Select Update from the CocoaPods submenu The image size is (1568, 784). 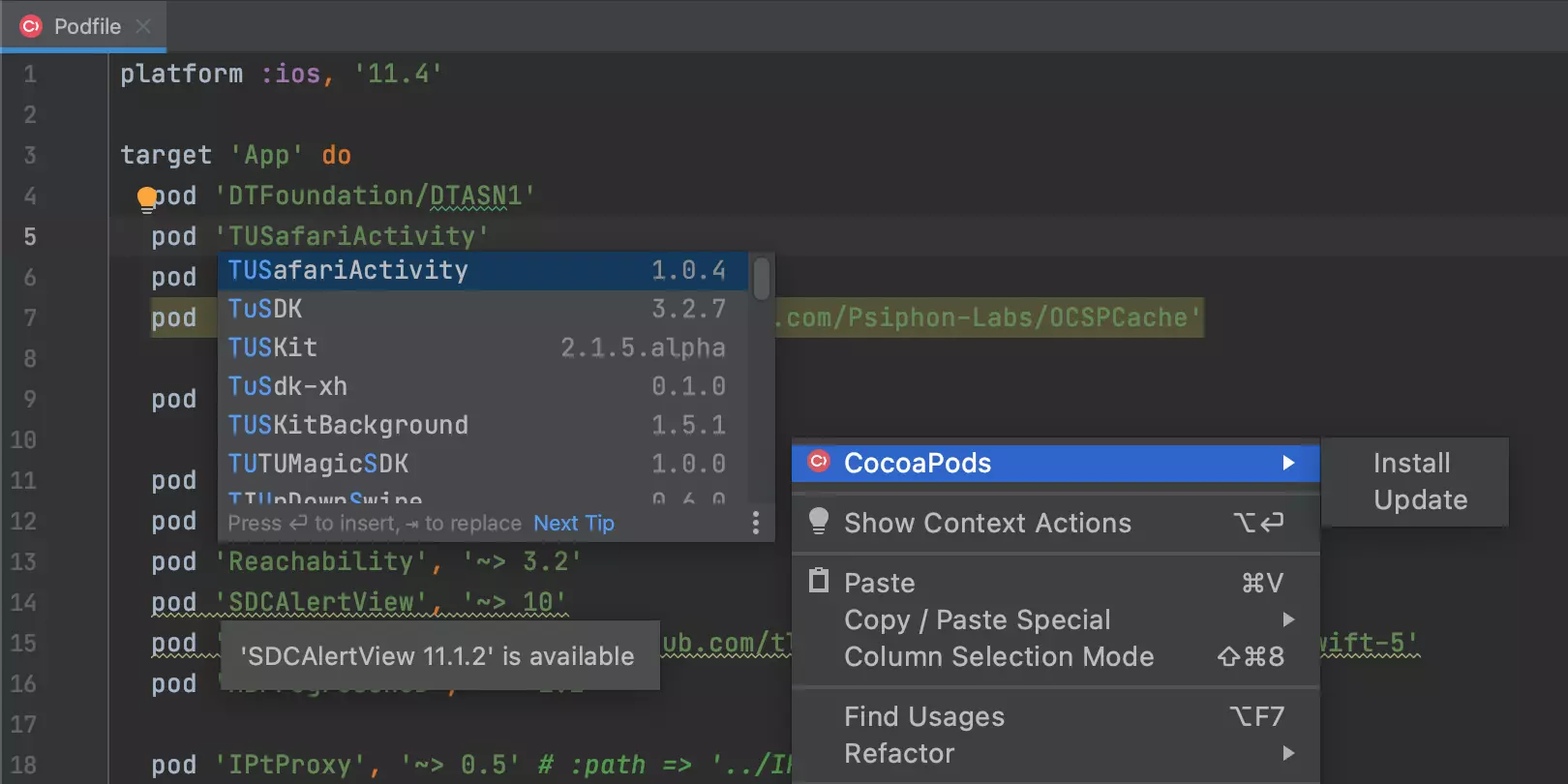coord(1420,499)
